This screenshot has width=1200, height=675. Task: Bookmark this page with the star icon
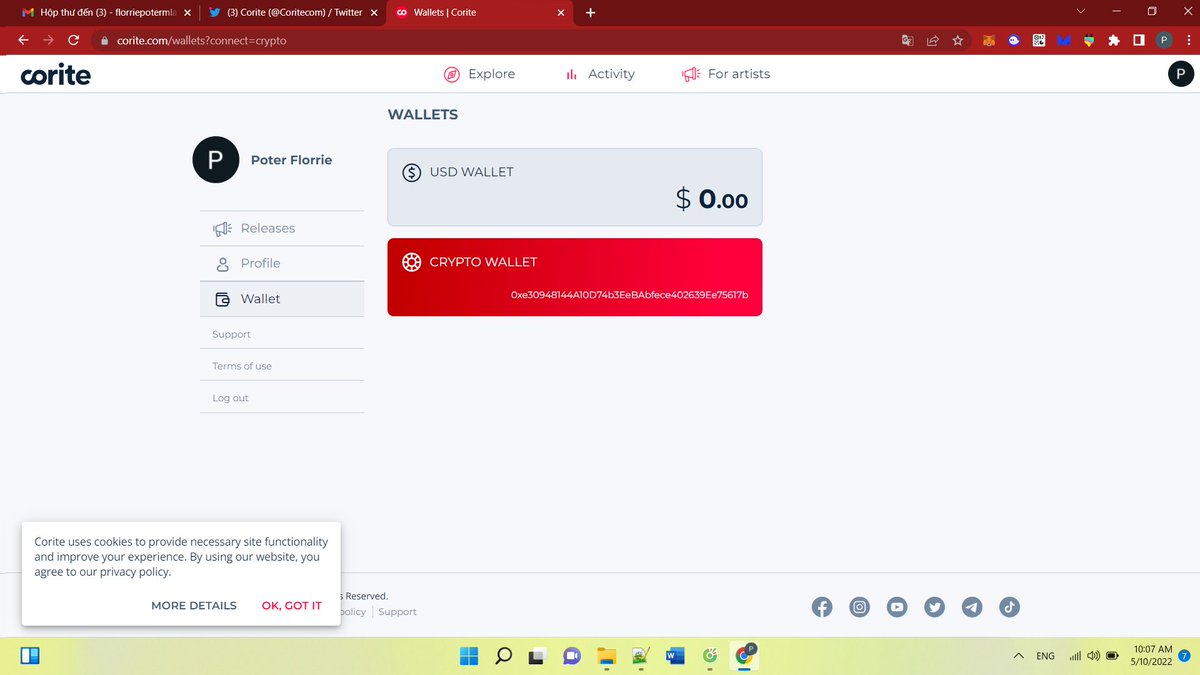[958, 41]
